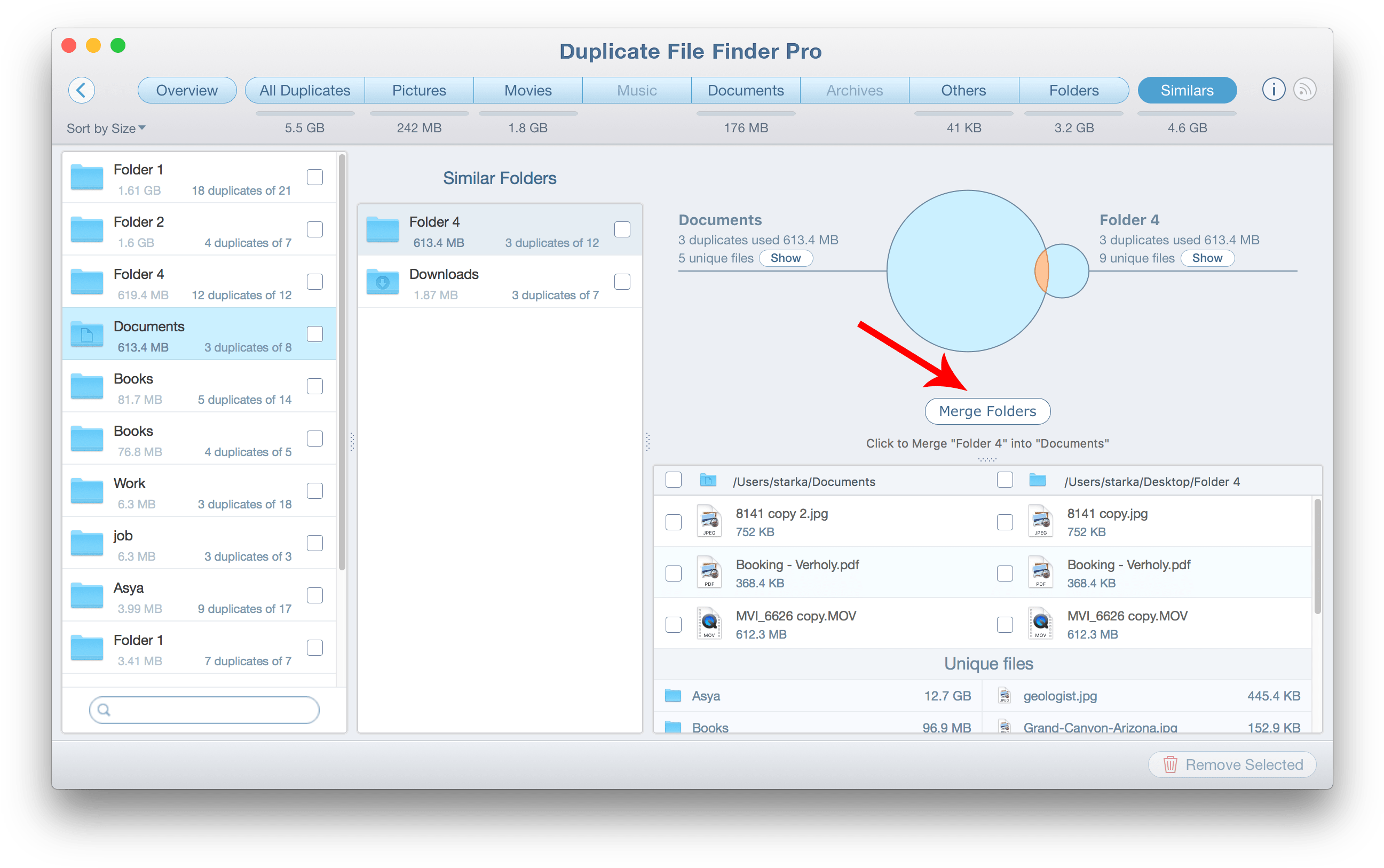Click the back arrow icon
The image size is (1384, 868).
(x=82, y=90)
